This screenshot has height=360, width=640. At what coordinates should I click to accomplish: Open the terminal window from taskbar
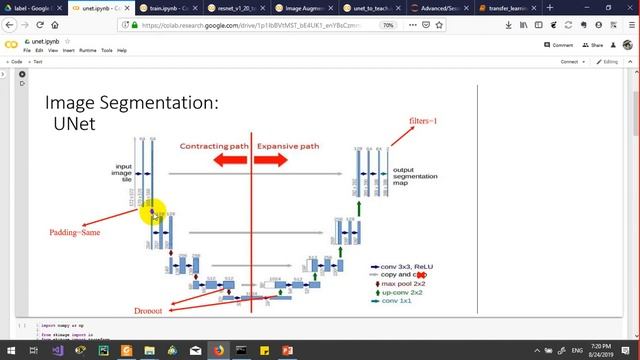[241, 351]
